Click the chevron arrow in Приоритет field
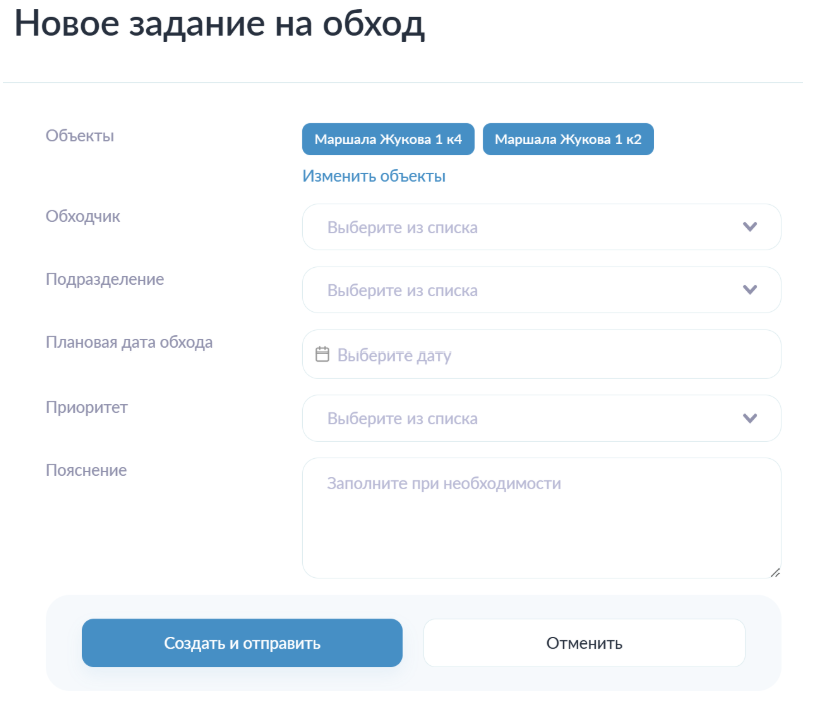818x702 pixels. pyautogui.click(x=750, y=418)
